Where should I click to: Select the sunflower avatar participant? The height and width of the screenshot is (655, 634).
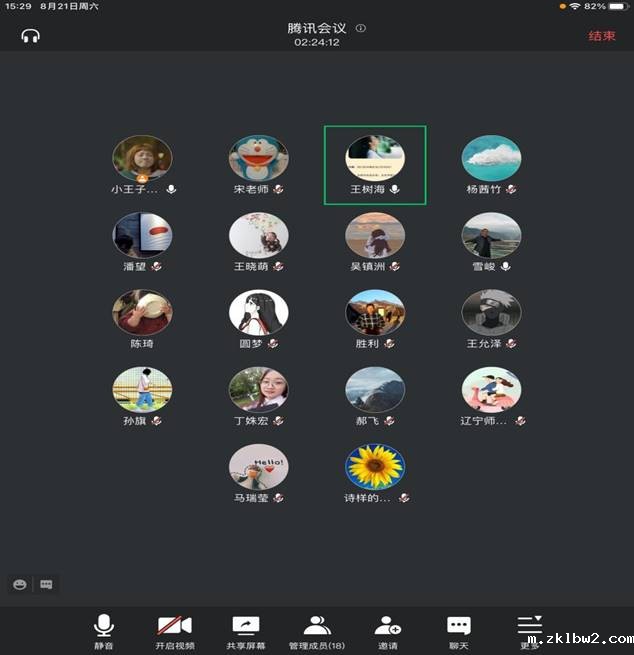[x=375, y=467]
